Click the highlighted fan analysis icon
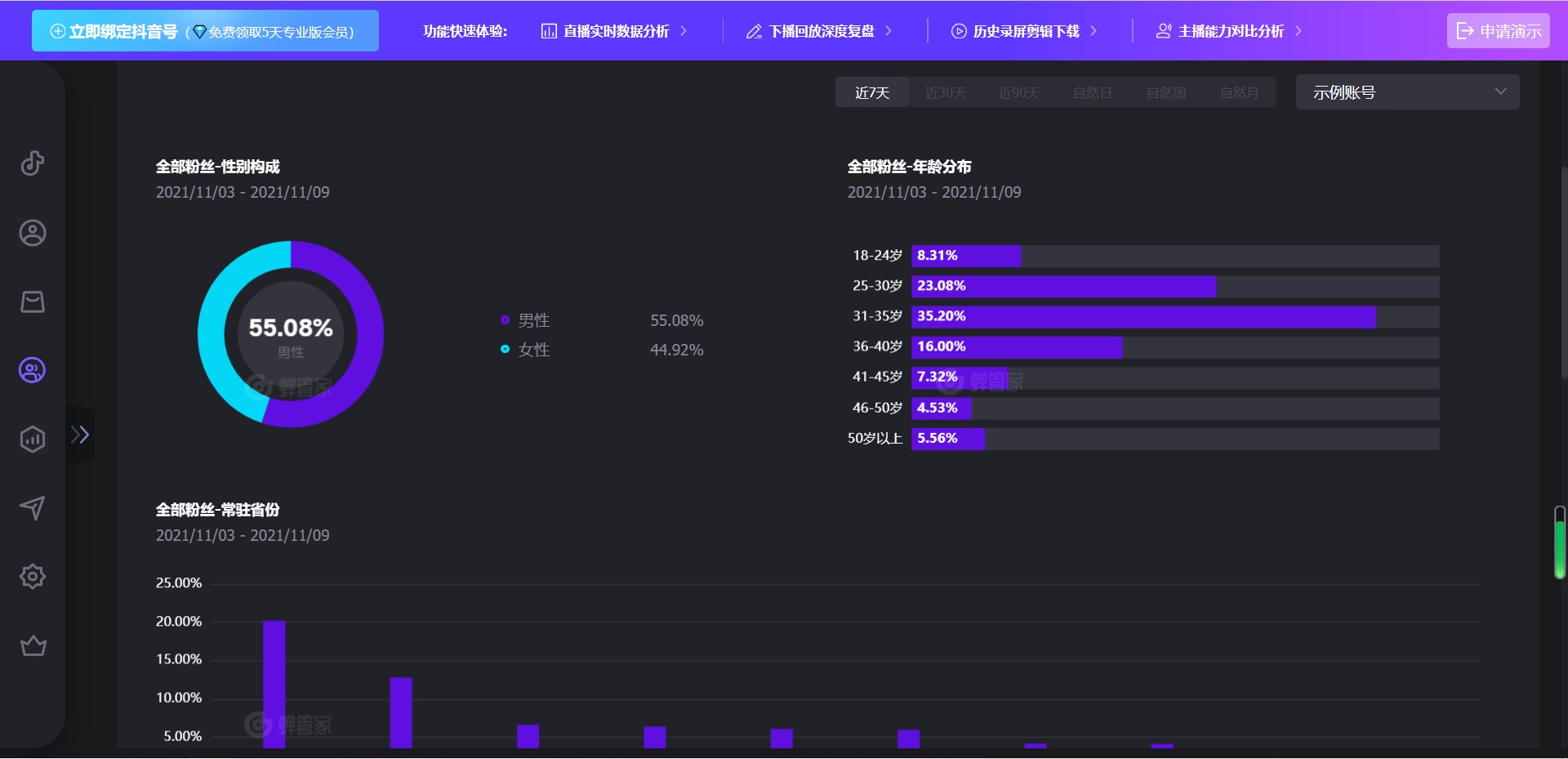This screenshot has height=759, width=1568. point(31,370)
